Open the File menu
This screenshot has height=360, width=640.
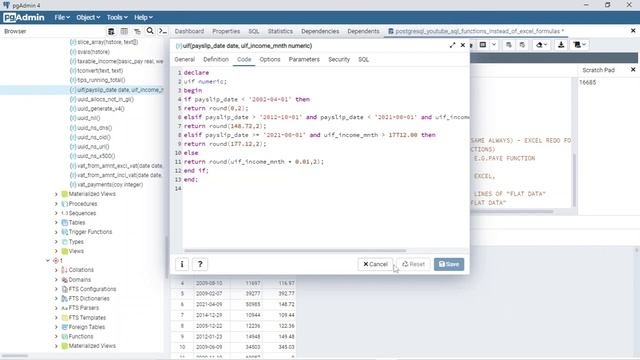(62, 18)
